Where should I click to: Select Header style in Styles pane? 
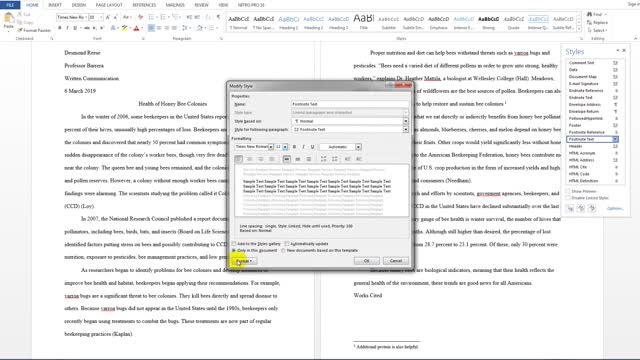(x=593, y=146)
